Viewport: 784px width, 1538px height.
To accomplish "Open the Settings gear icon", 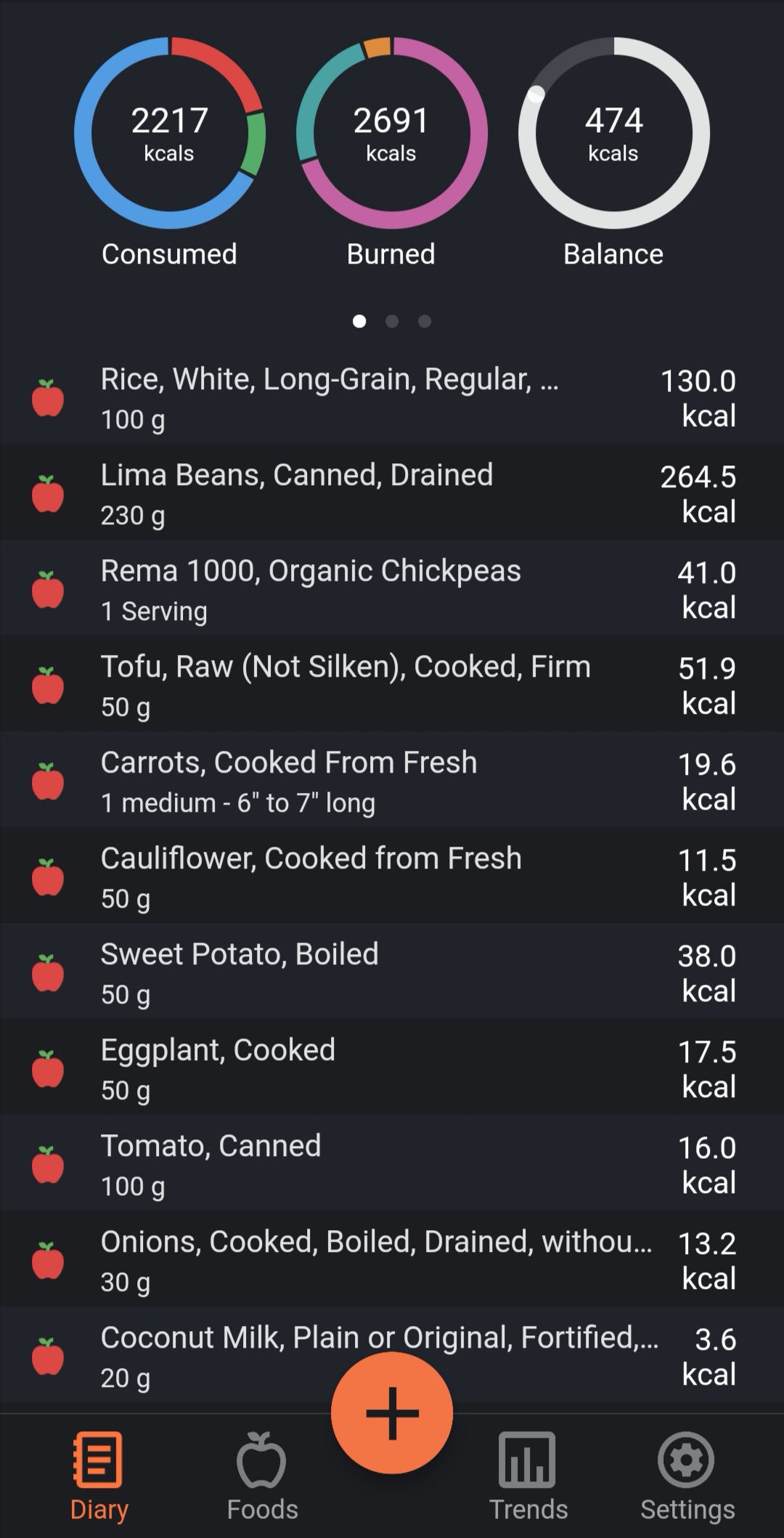I will point(687,1460).
